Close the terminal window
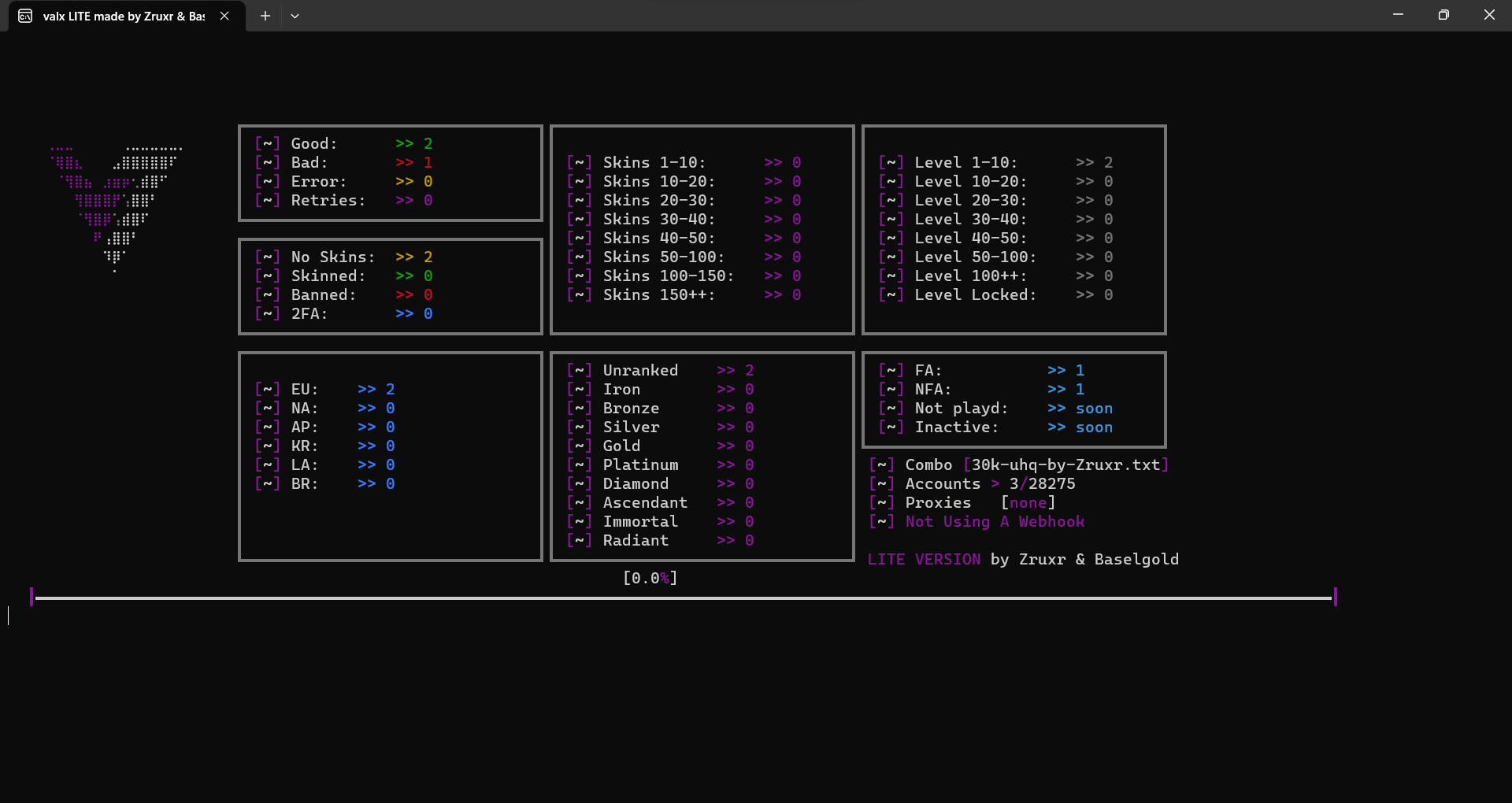 1489,15
